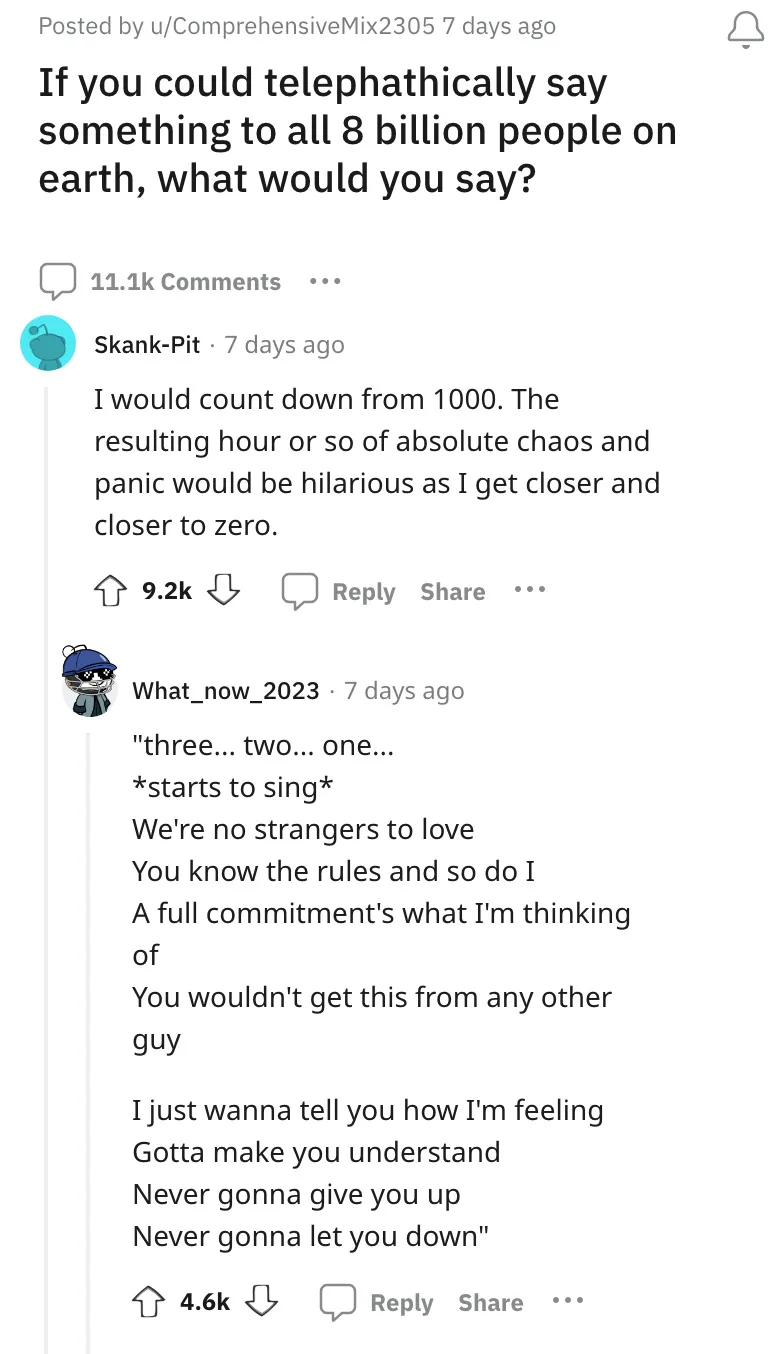Image resolution: width=784 pixels, height=1354 pixels.
Task: Open the overflow menu on What_now_2023's comment
Action: tap(567, 1301)
